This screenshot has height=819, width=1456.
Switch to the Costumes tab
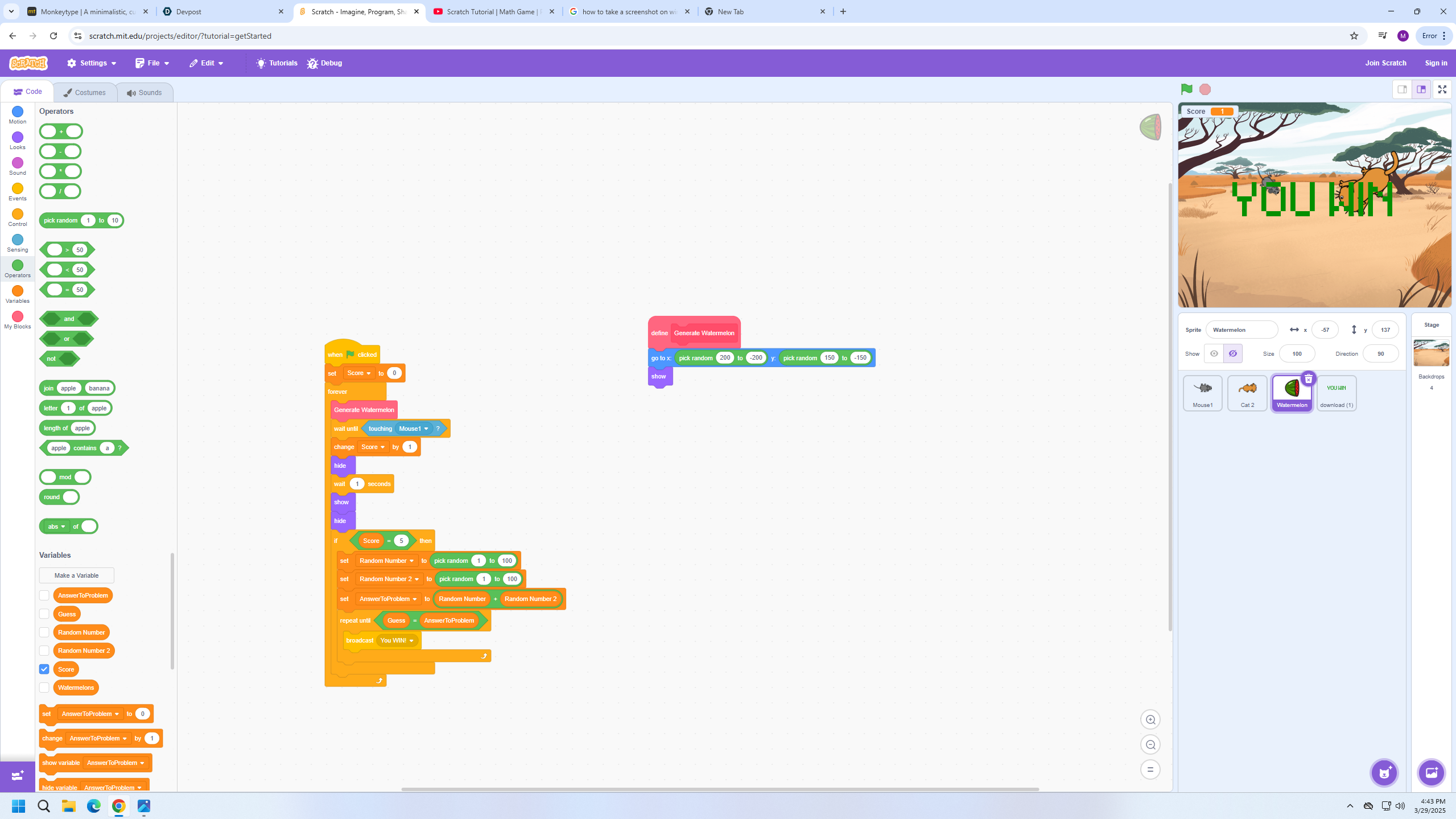(85, 93)
